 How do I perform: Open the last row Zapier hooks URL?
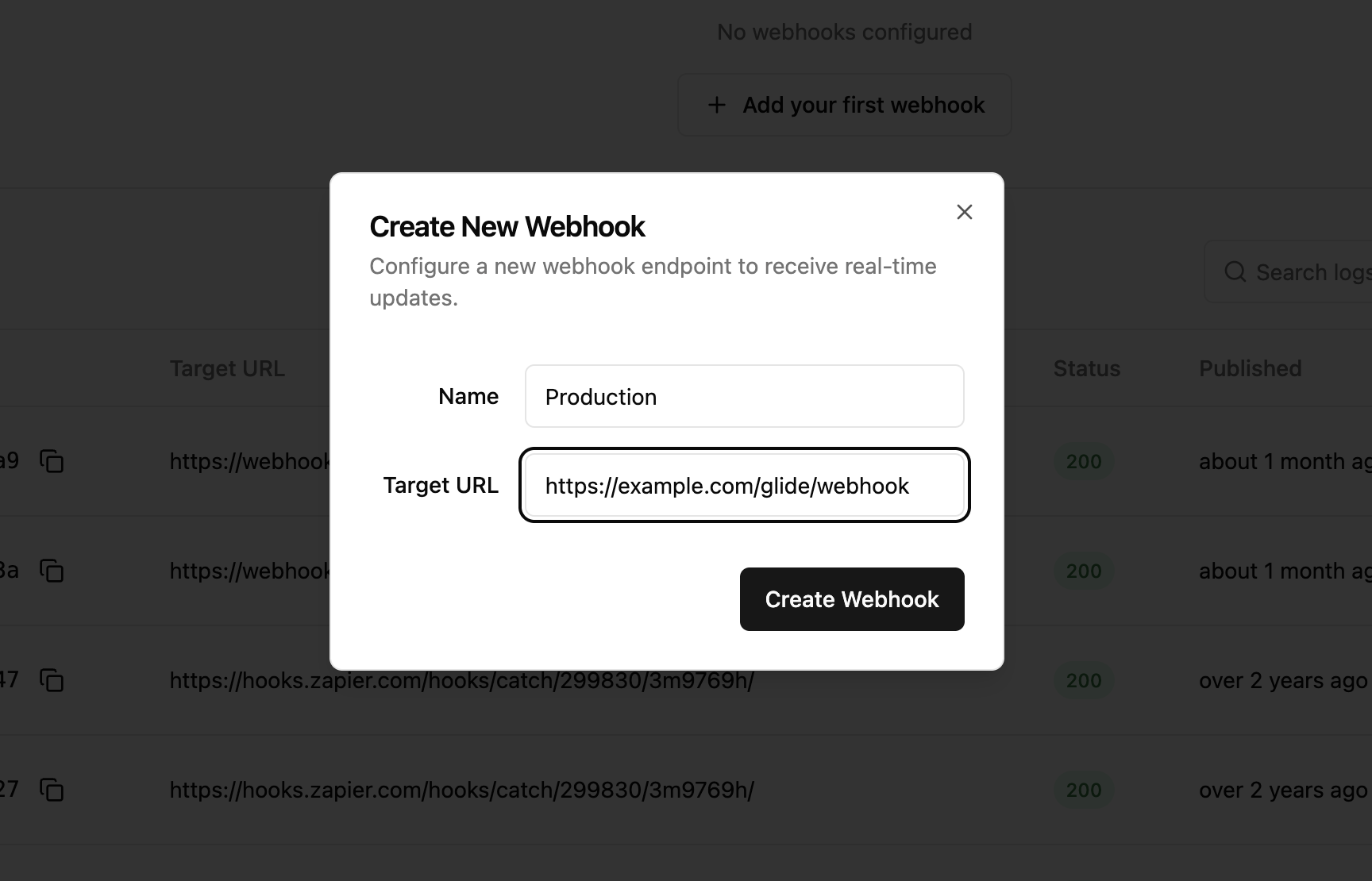point(461,790)
